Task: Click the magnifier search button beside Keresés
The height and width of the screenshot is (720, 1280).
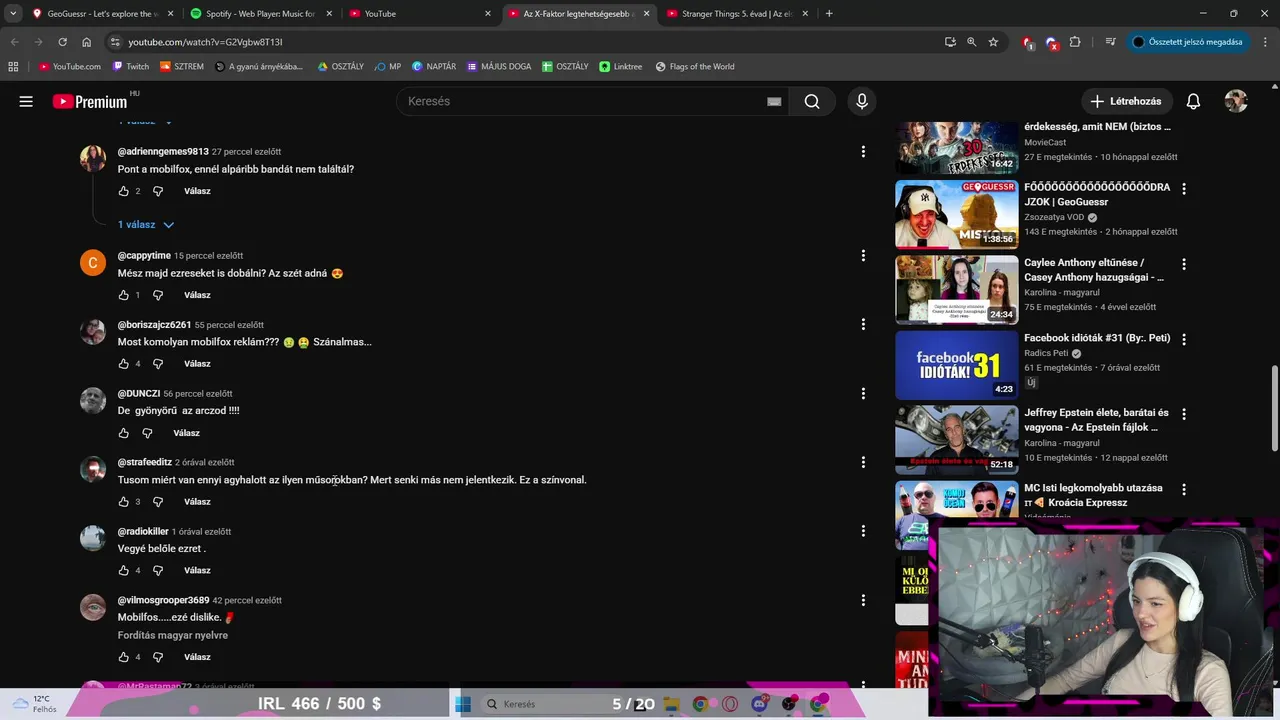Action: pyautogui.click(x=812, y=101)
